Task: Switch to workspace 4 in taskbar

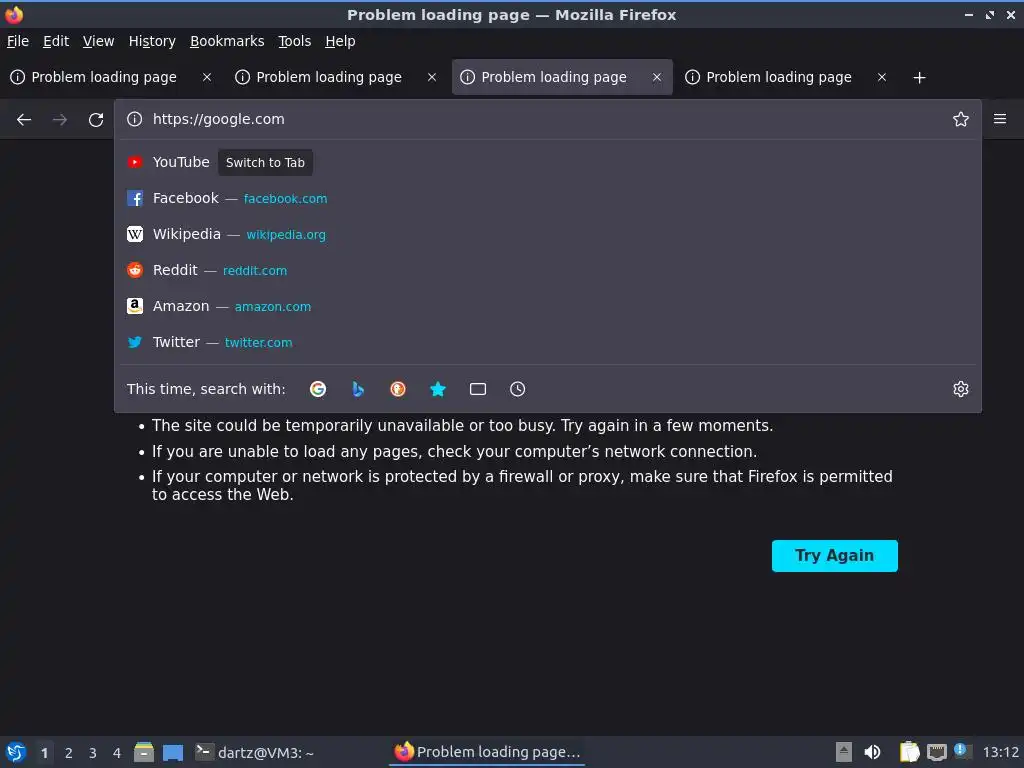Action: (117, 753)
